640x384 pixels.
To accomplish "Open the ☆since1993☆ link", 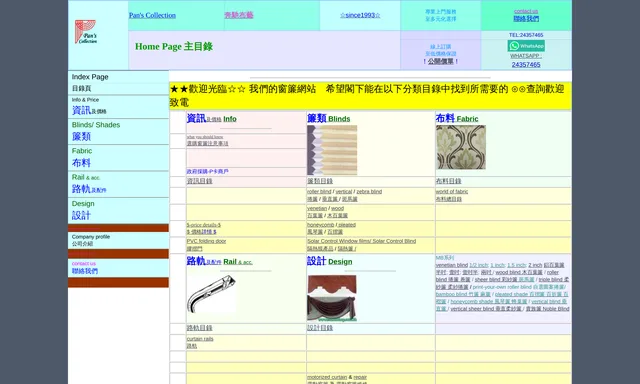I will [x=360, y=15].
